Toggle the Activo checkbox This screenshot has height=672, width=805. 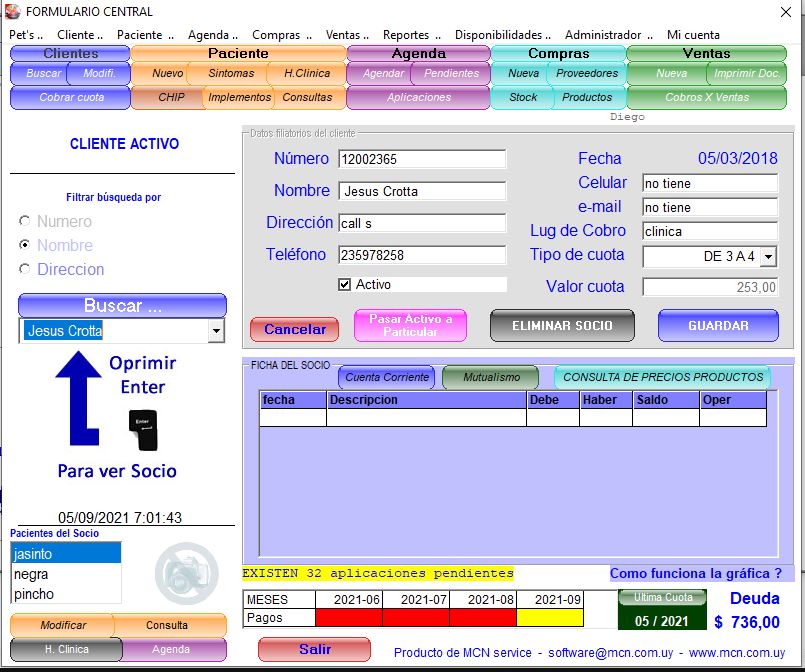(345, 285)
